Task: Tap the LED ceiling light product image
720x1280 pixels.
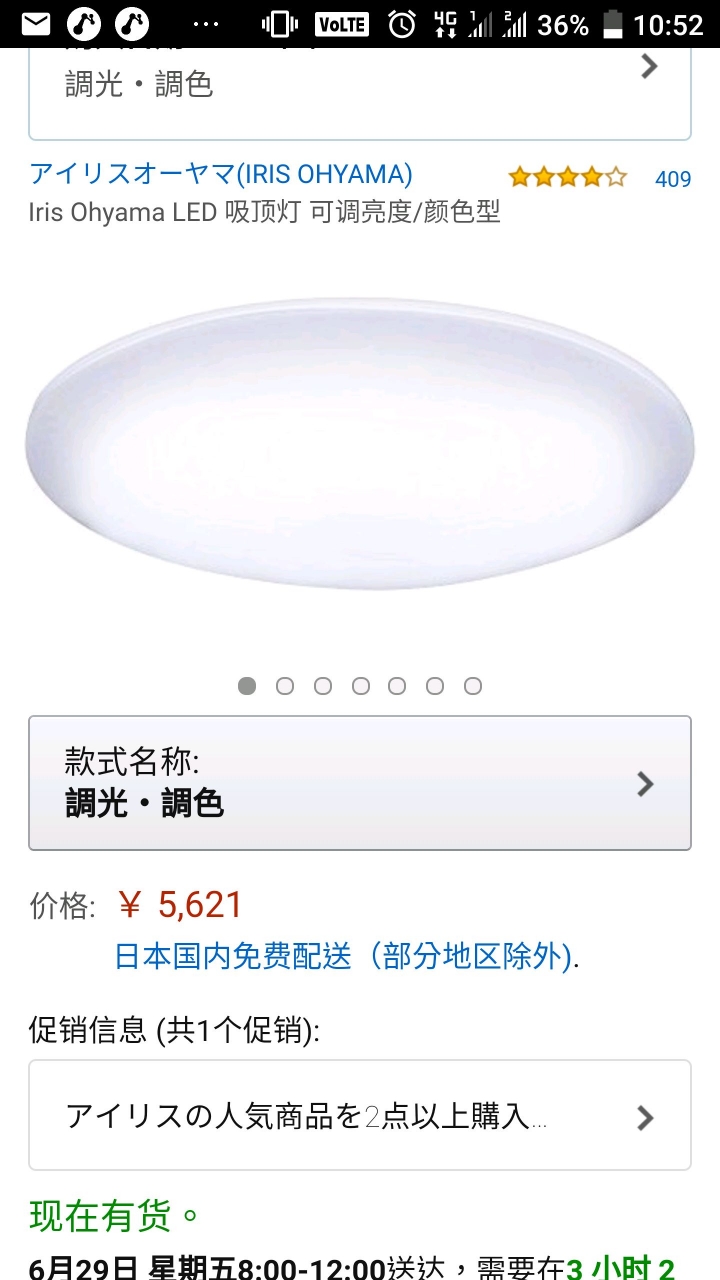Action: point(360,443)
